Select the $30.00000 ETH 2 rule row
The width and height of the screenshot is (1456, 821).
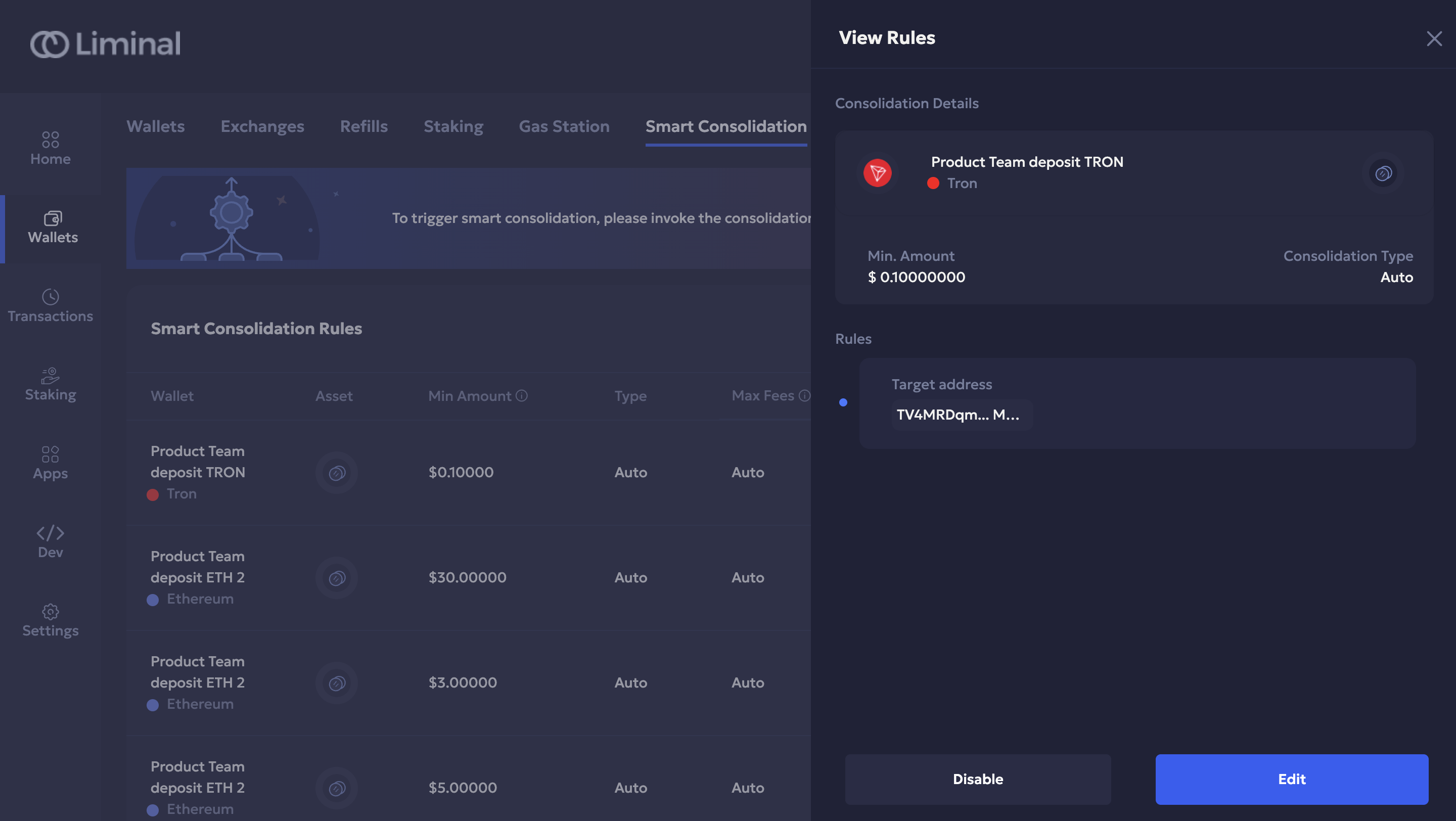pos(467,577)
